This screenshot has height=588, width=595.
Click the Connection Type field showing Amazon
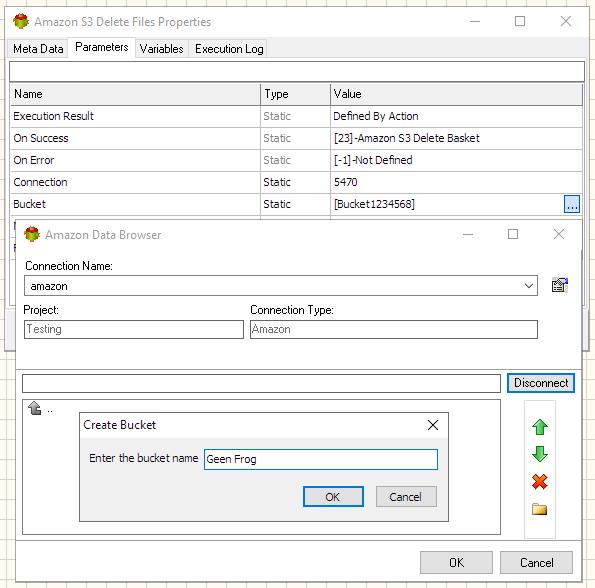point(394,329)
